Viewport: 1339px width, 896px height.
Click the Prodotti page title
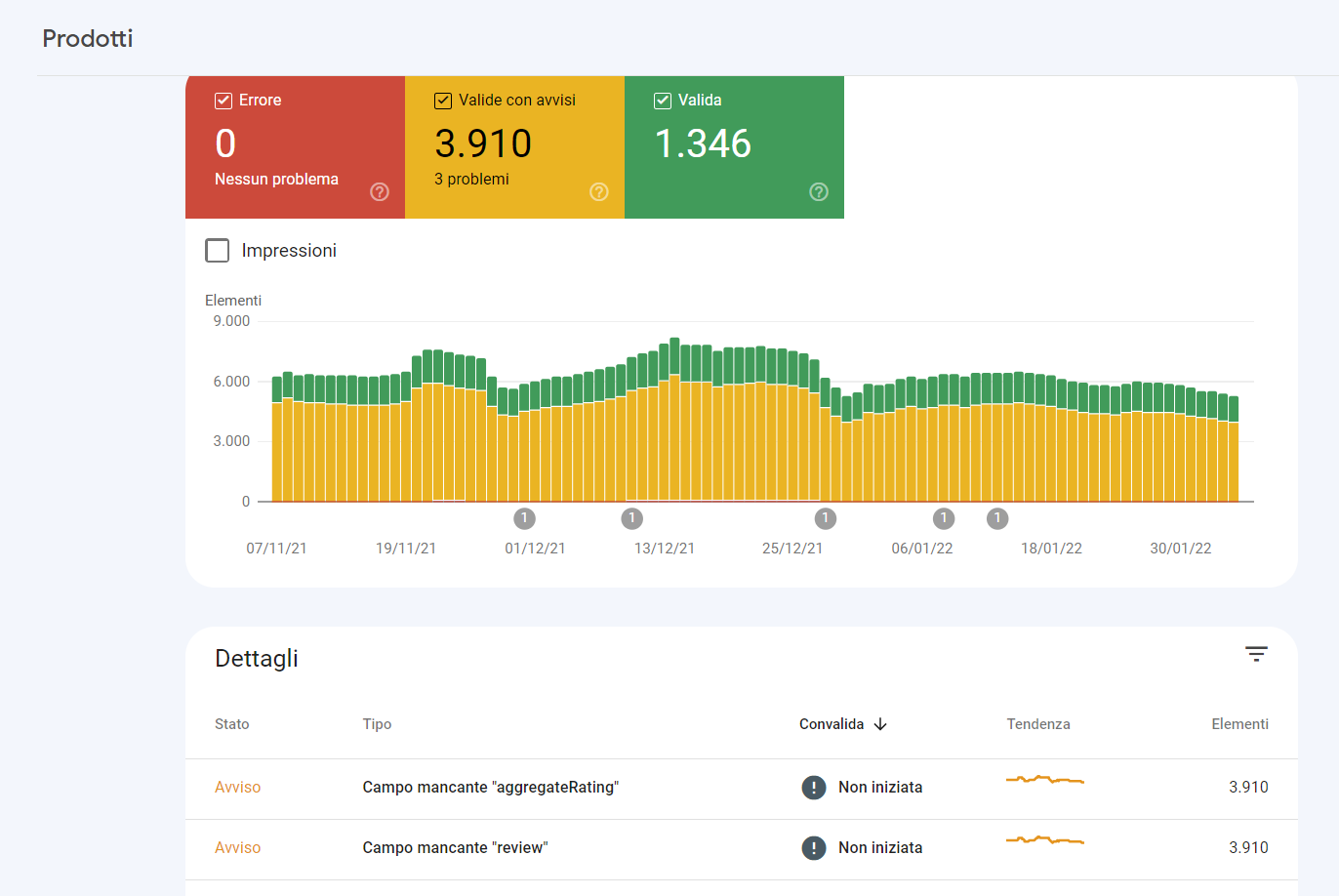click(x=88, y=39)
